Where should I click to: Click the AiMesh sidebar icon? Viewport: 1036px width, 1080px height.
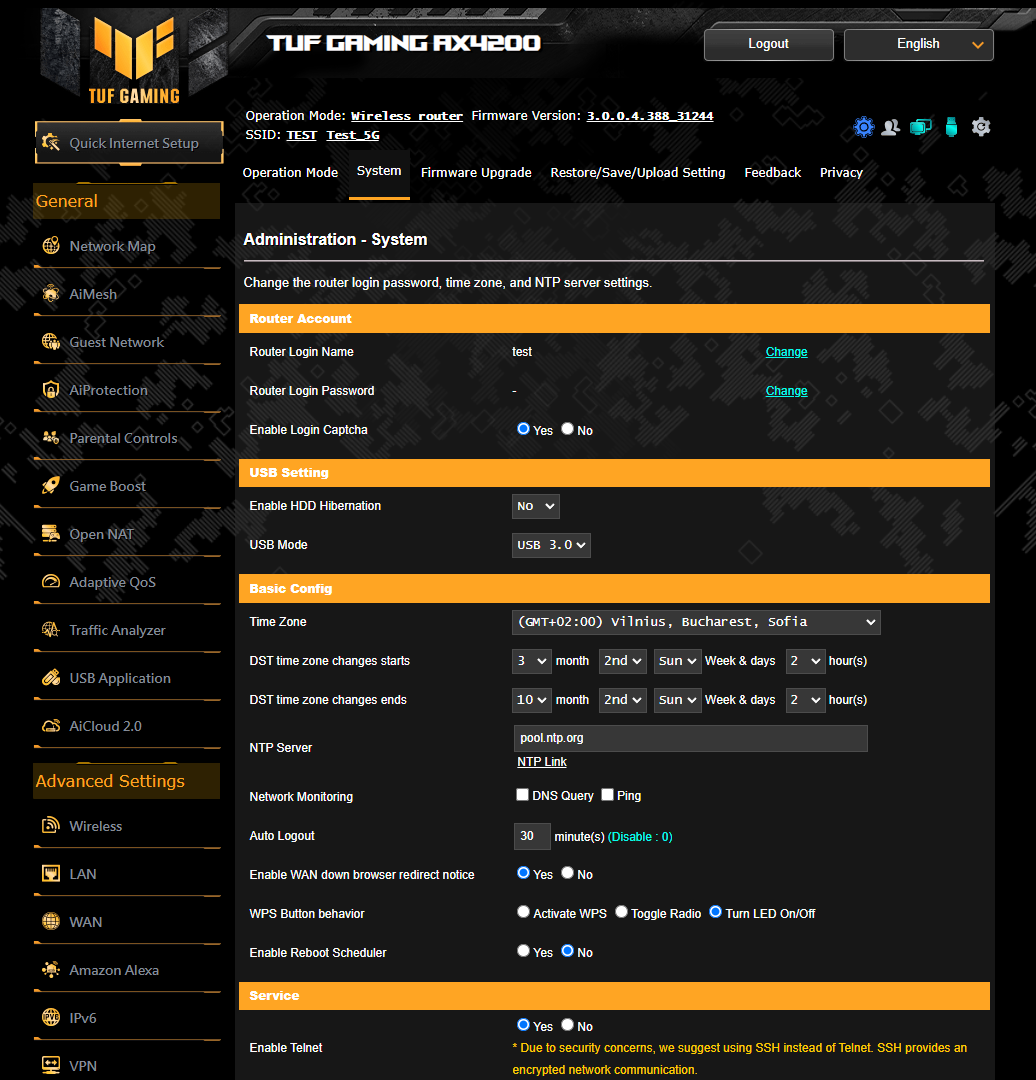point(51,294)
